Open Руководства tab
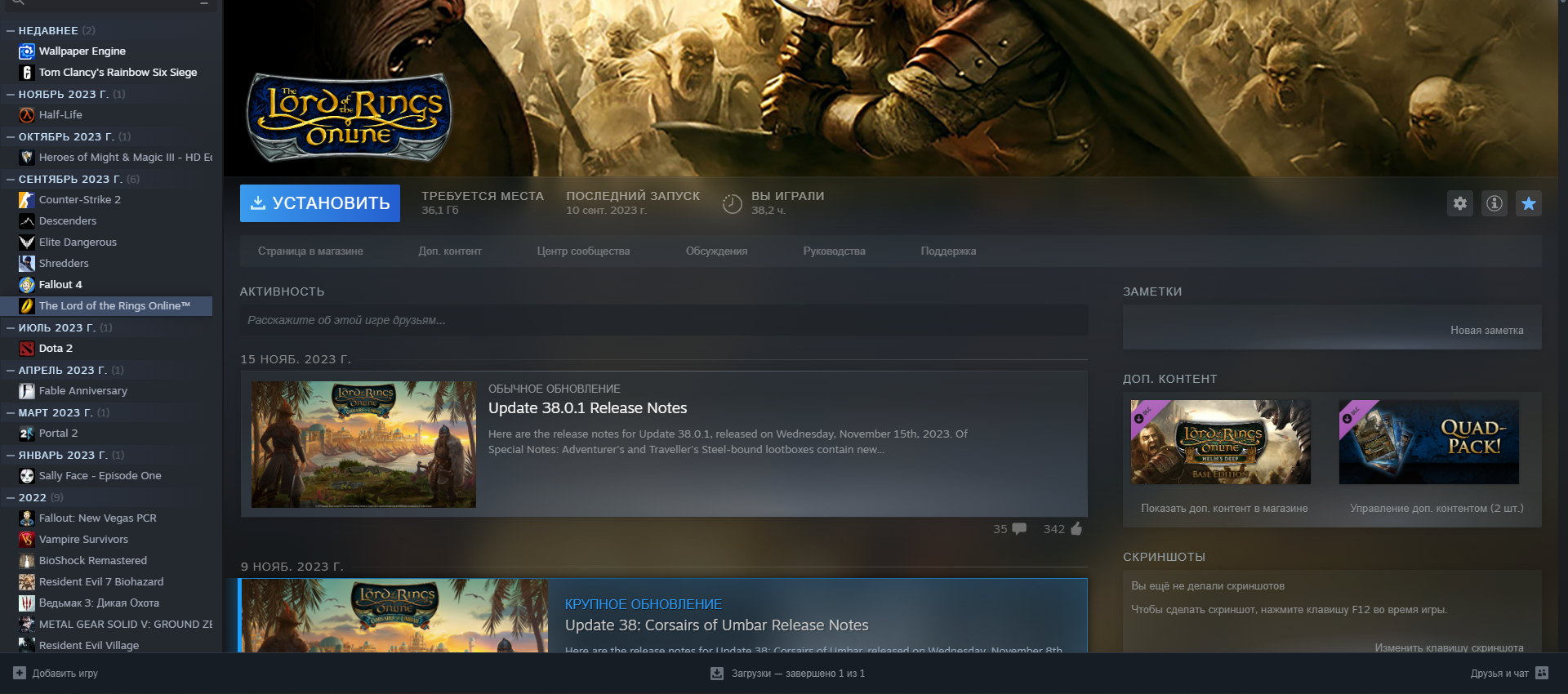The image size is (1568, 694). tap(834, 251)
